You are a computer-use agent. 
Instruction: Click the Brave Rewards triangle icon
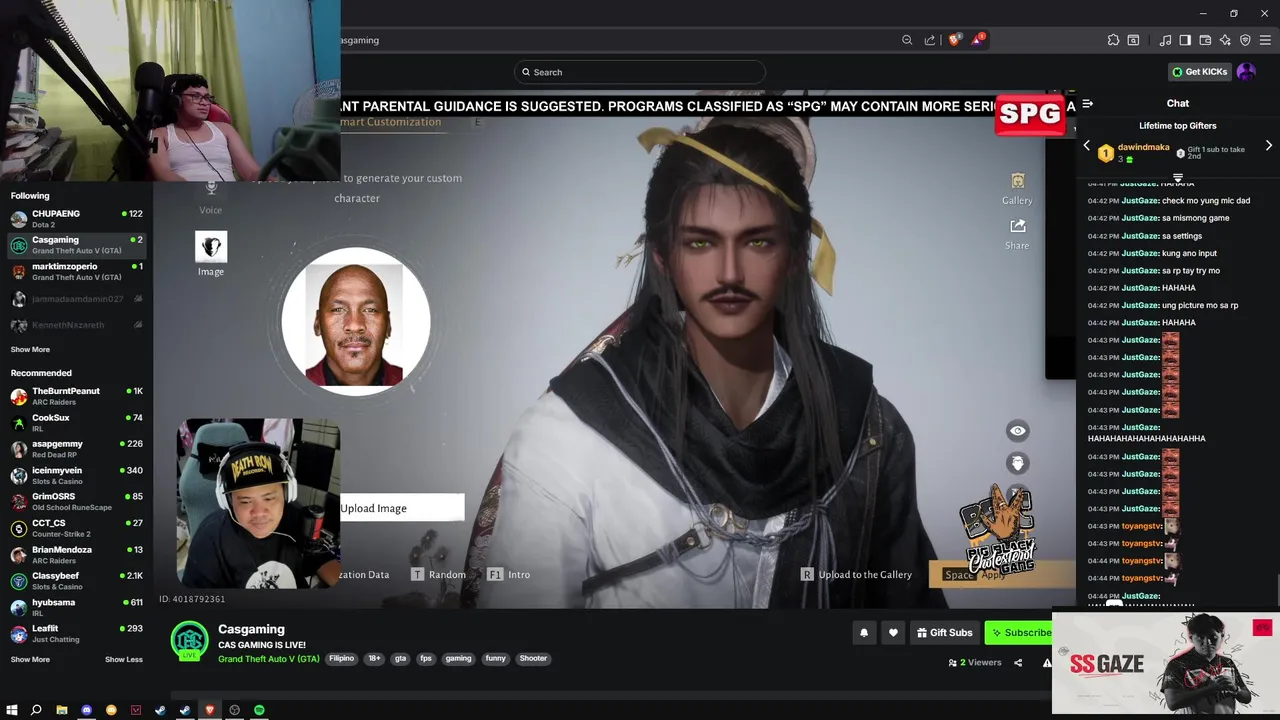pos(978,40)
